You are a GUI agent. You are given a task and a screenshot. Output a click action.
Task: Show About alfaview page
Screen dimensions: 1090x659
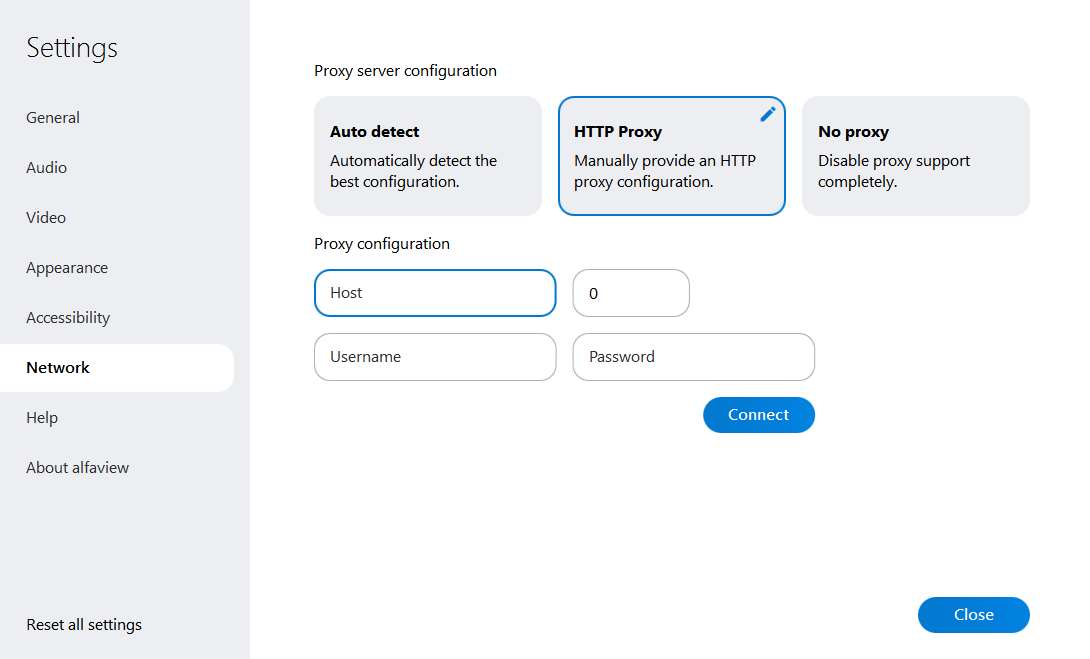(78, 468)
